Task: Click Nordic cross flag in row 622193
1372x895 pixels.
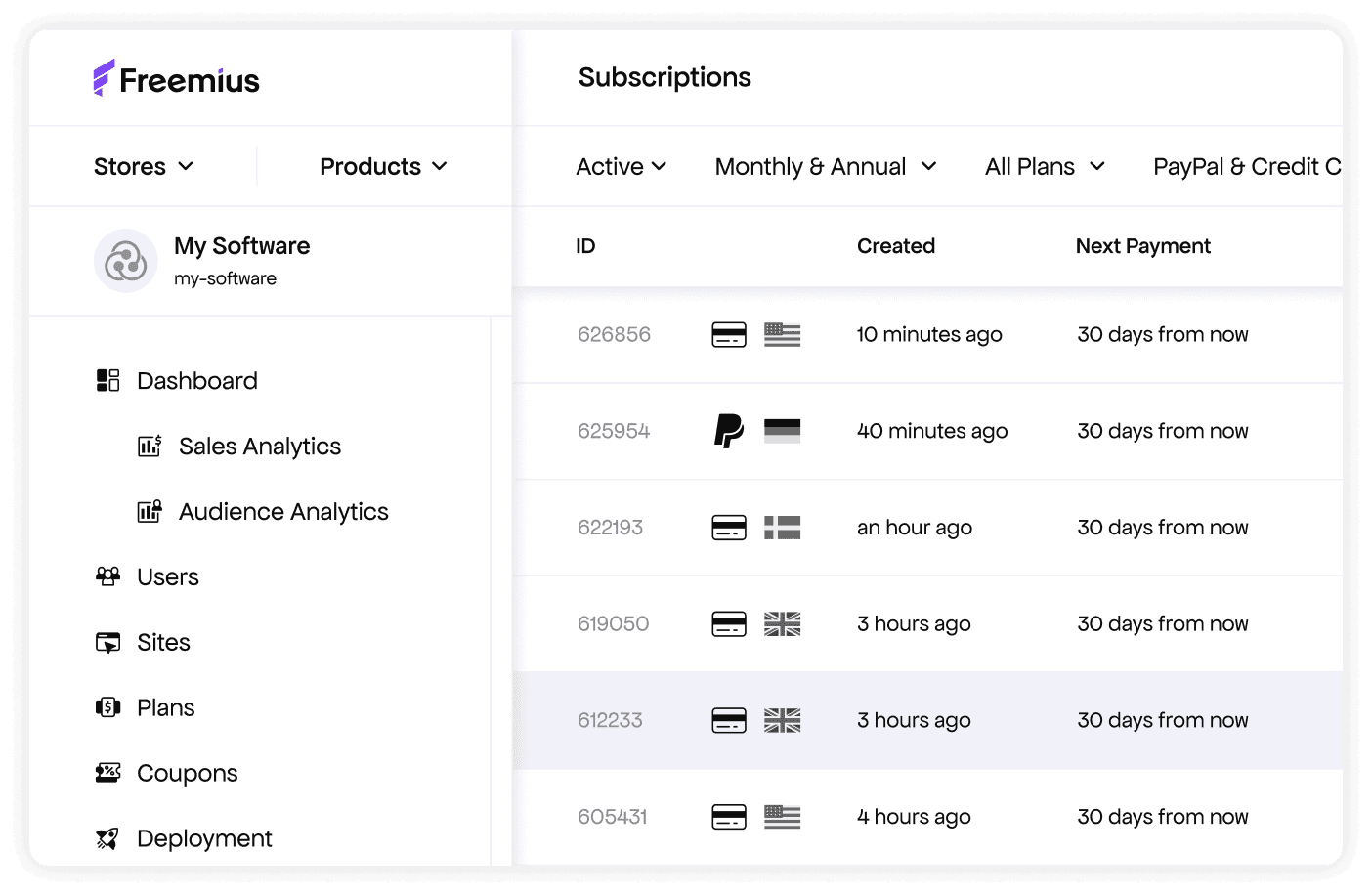Action: (x=782, y=528)
